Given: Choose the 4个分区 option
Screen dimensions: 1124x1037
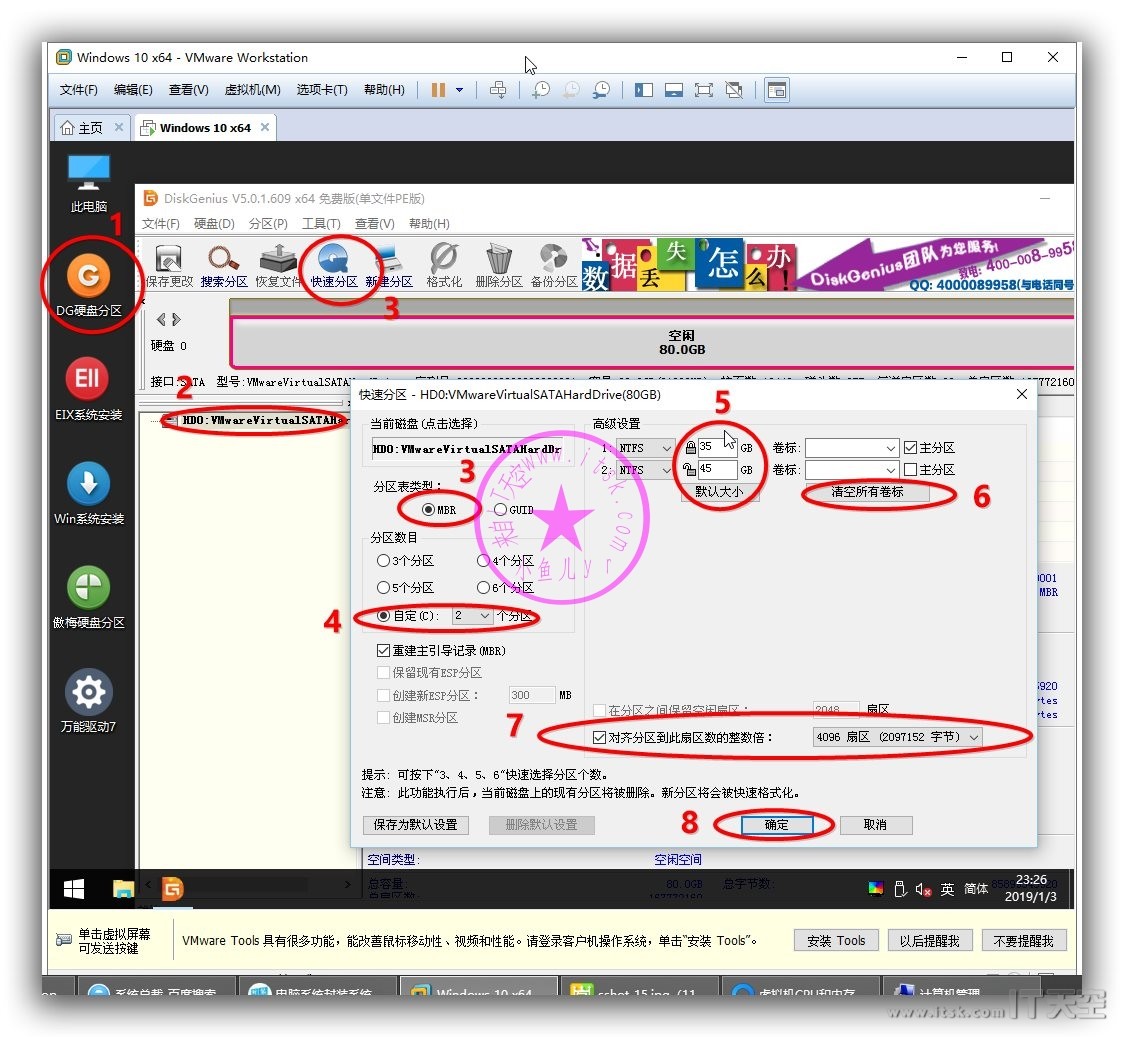Looking at the screenshot, I should (483, 560).
